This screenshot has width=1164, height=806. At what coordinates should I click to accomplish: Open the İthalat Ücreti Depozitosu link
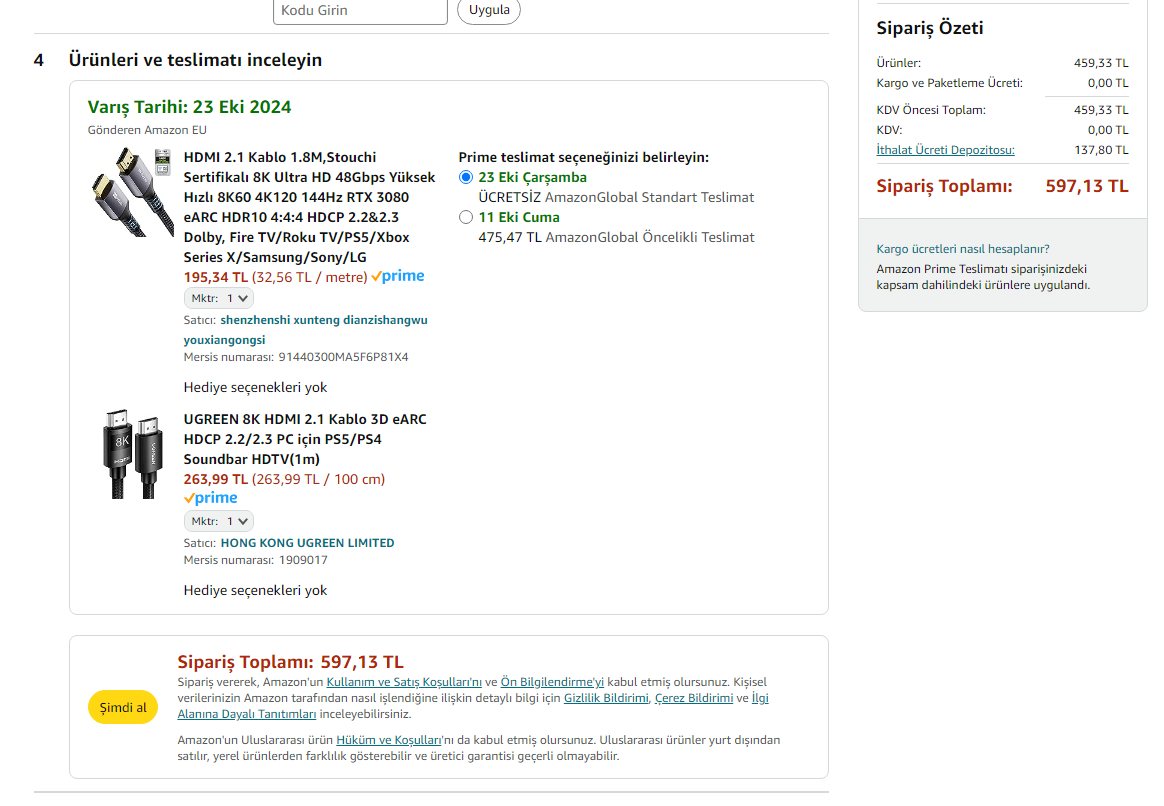point(945,150)
